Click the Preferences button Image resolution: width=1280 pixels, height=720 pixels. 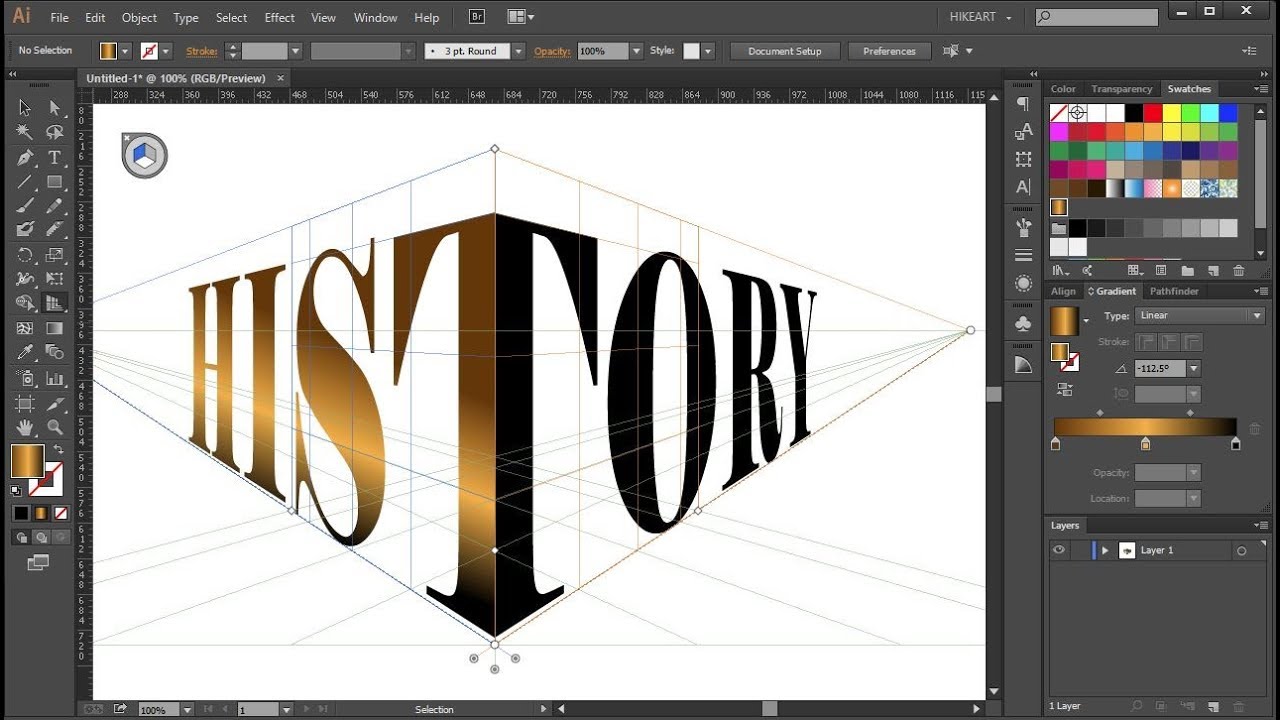click(889, 51)
